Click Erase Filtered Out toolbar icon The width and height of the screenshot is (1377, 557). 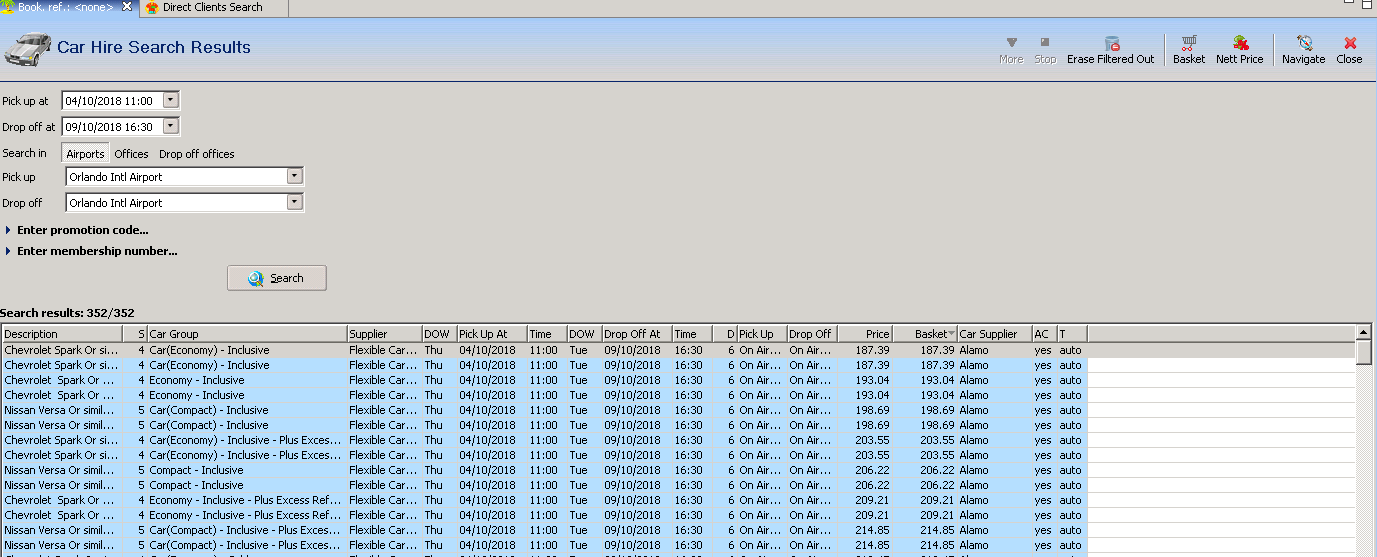click(1110, 50)
